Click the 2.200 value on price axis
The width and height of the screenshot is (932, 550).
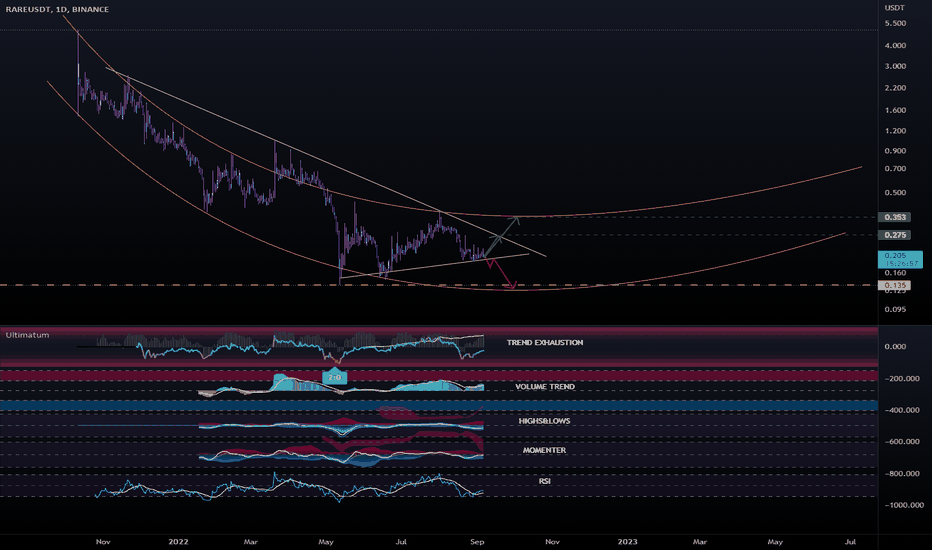coord(895,87)
